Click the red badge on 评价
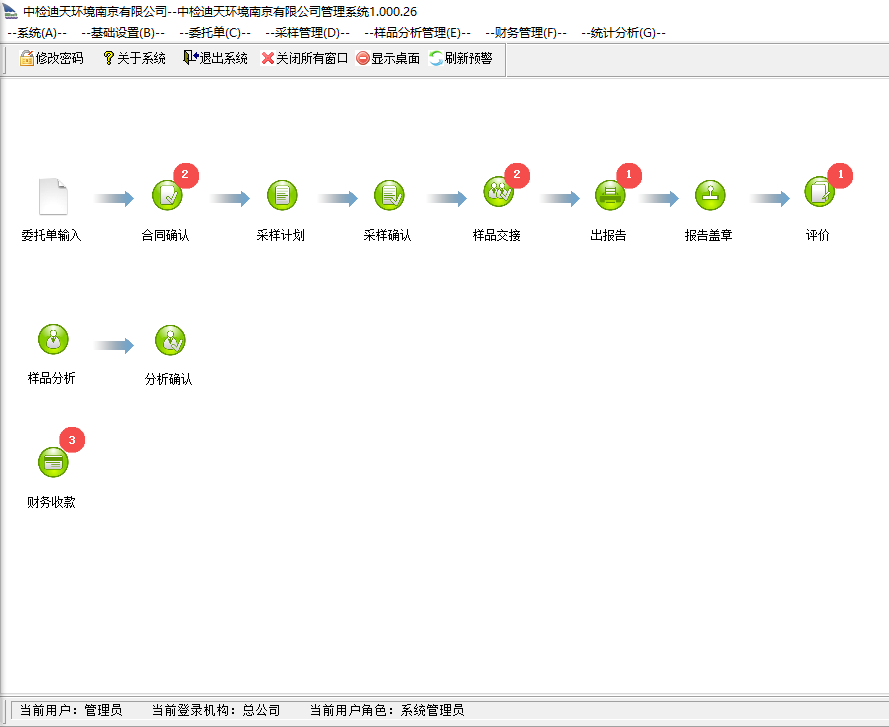 pyautogui.click(x=840, y=175)
